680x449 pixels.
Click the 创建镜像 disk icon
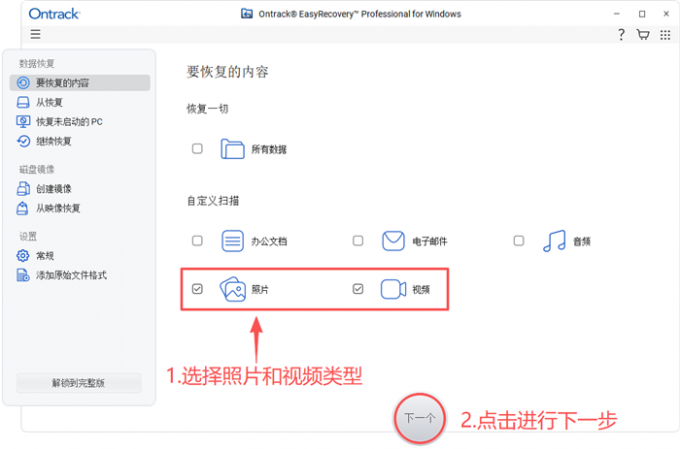coord(23,189)
